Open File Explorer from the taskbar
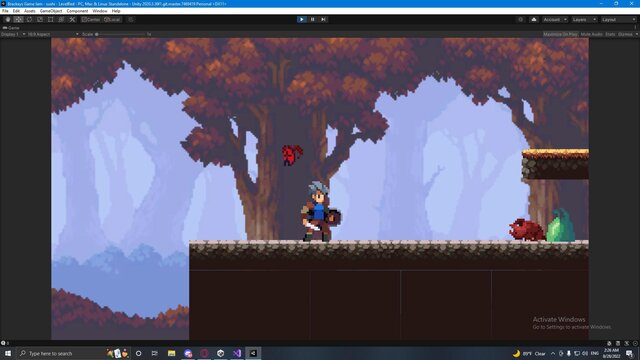The height and width of the screenshot is (360, 640). click(171, 353)
